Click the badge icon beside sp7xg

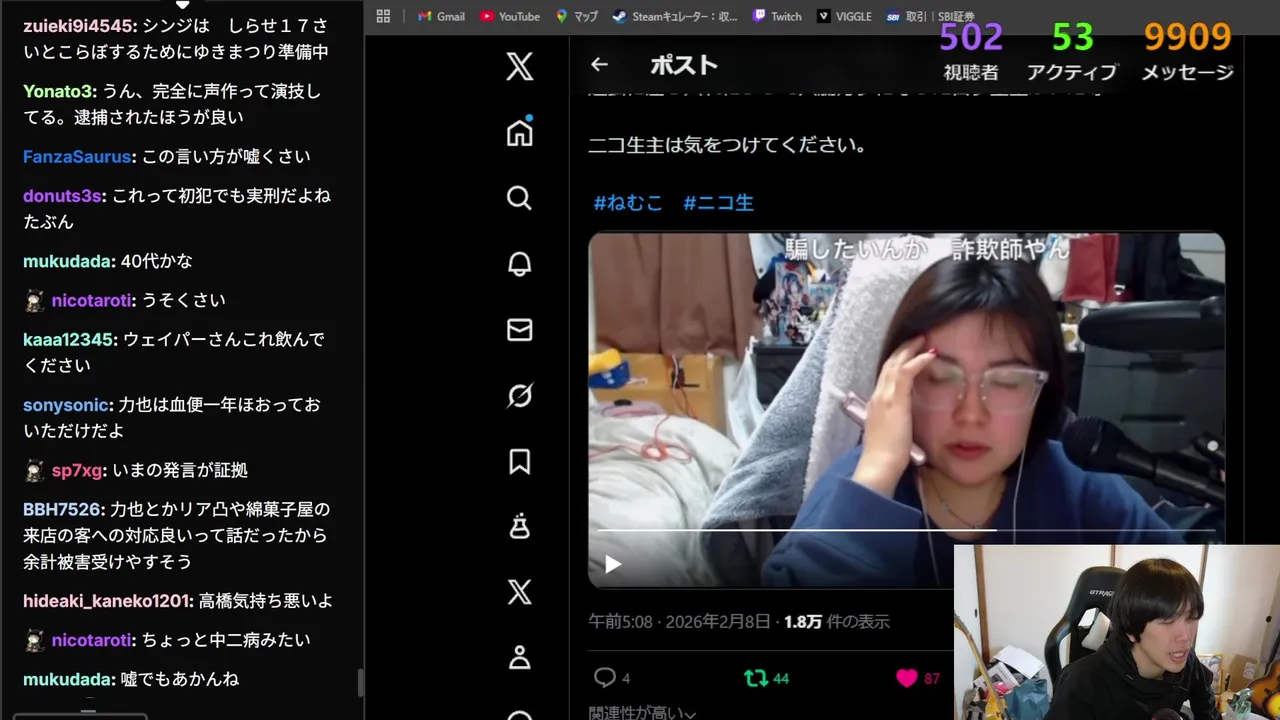click(x=35, y=470)
